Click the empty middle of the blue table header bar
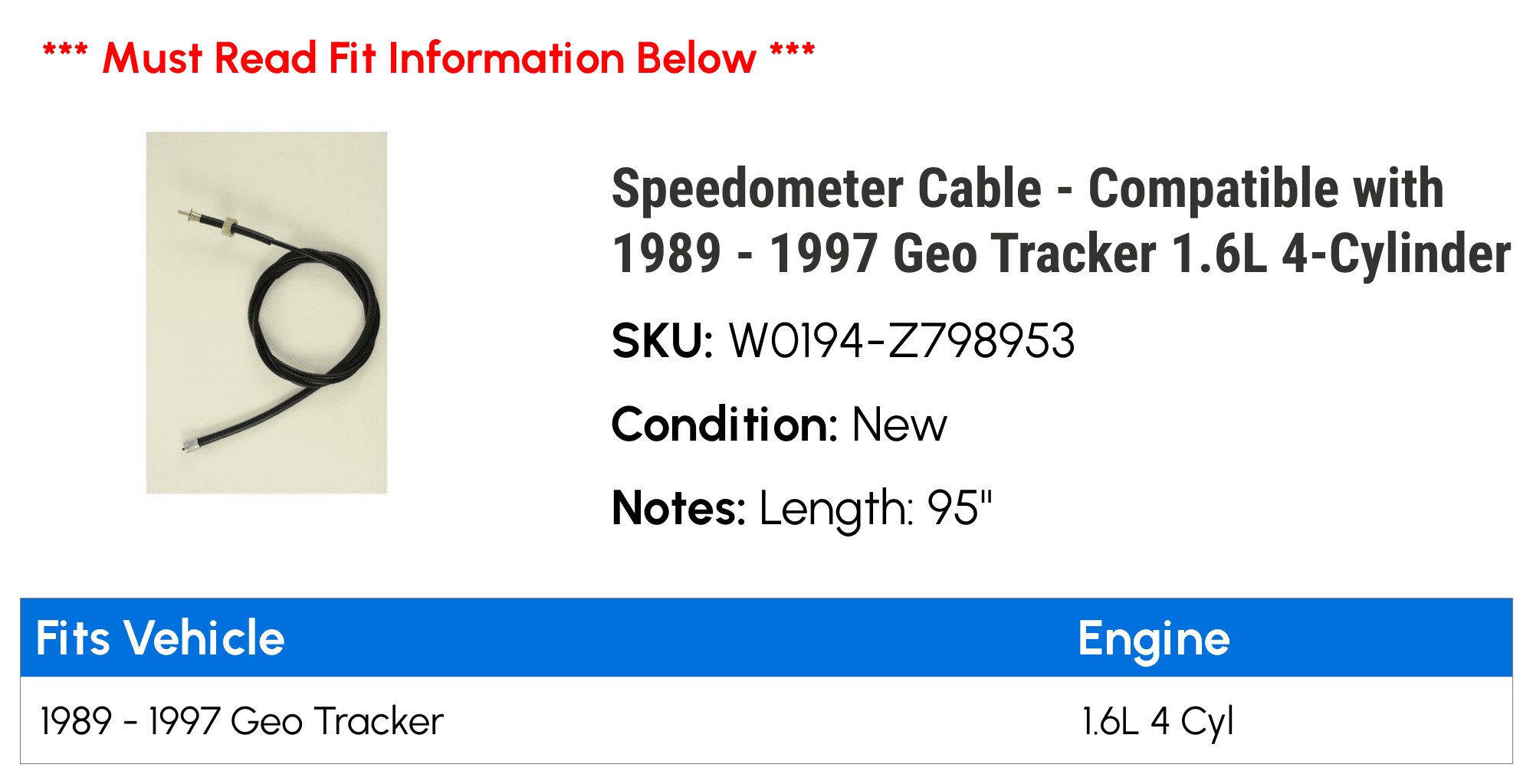 [x=681, y=638]
